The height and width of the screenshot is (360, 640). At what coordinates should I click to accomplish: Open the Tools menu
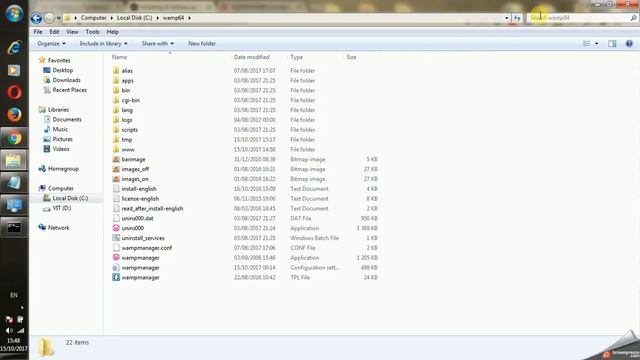(x=93, y=32)
